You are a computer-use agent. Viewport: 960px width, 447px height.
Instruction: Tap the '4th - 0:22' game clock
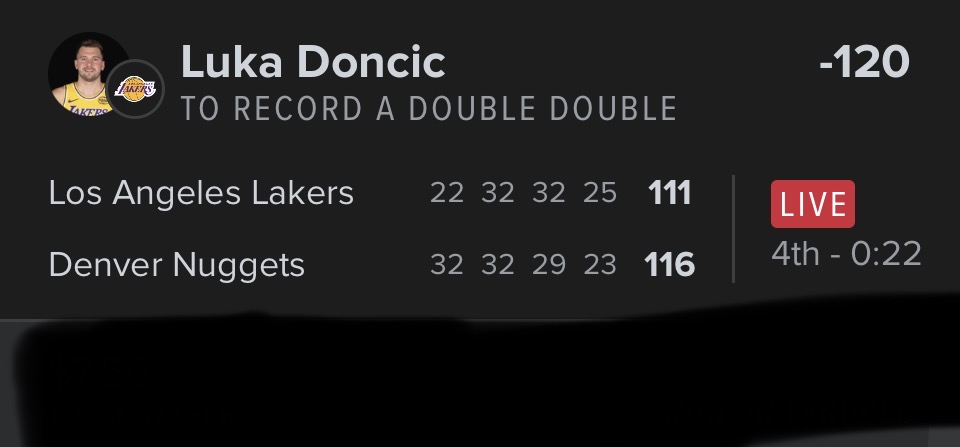pyautogui.click(x=846, y=253)
